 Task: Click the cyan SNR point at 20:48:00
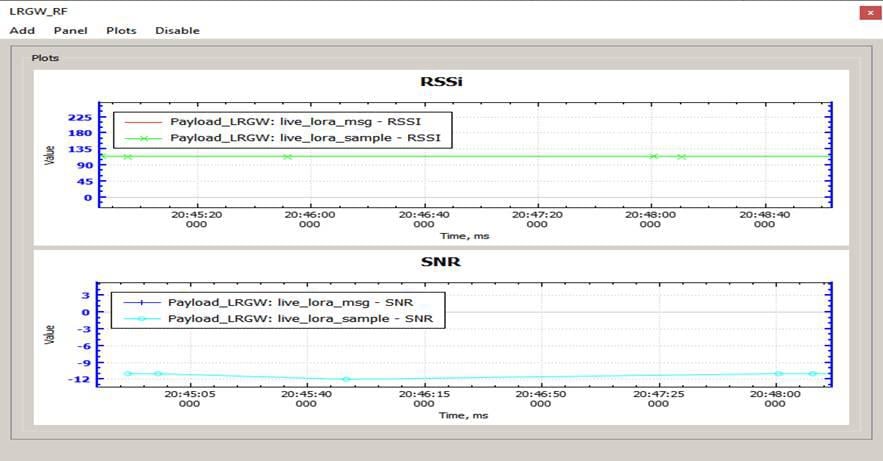coord(778,373)
